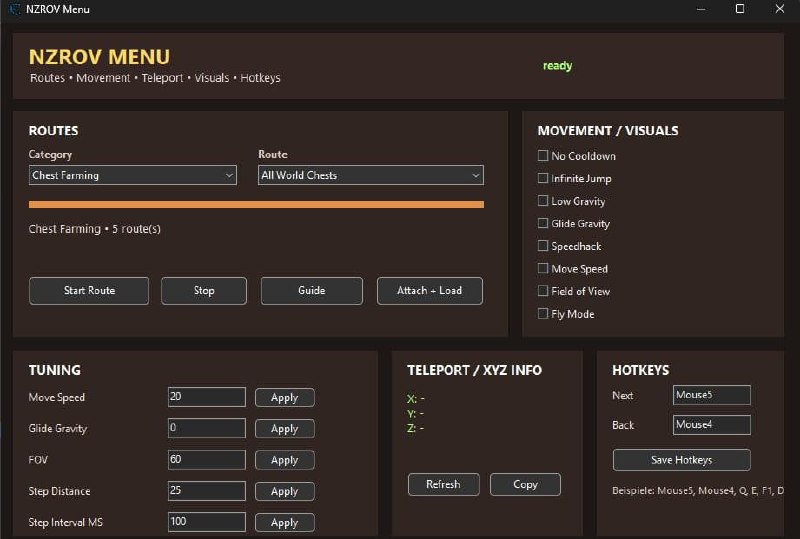The image size is (800, 539).
Task: Click the HOTKEYS section heading
Action: pyautogui.click(x=641, y=370)
